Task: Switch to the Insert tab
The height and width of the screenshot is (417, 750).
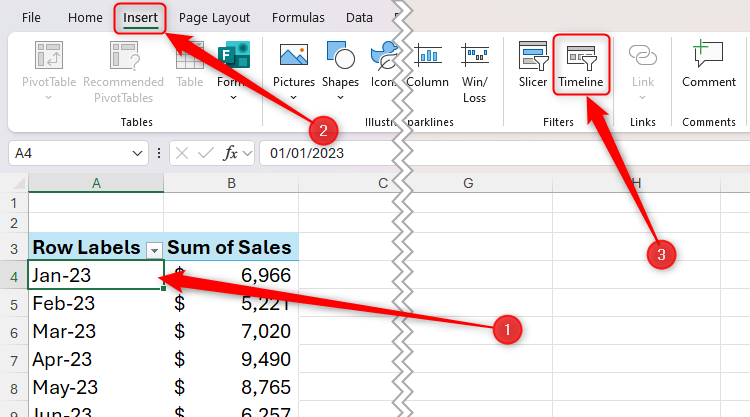Action: [x=140, y=17]
